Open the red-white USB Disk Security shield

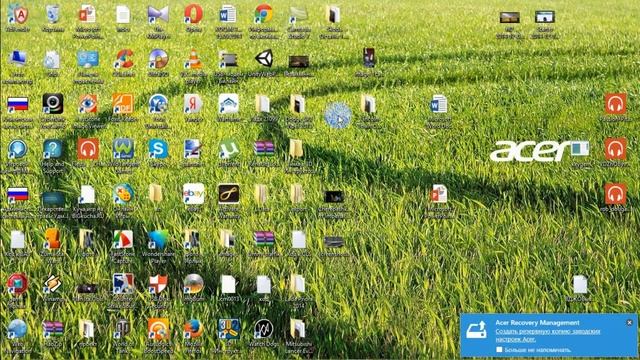[x=158, y=284]
